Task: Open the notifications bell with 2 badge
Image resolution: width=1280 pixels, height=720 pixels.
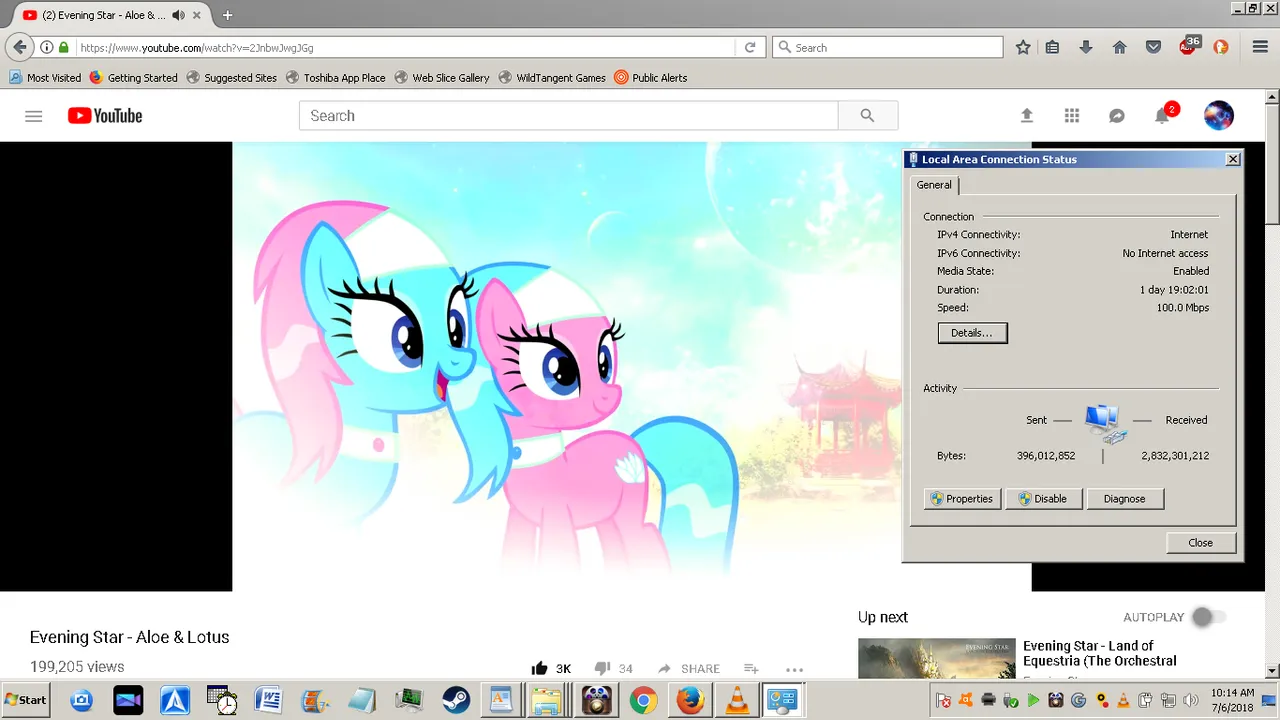Action: click(x=1164, y=114)
